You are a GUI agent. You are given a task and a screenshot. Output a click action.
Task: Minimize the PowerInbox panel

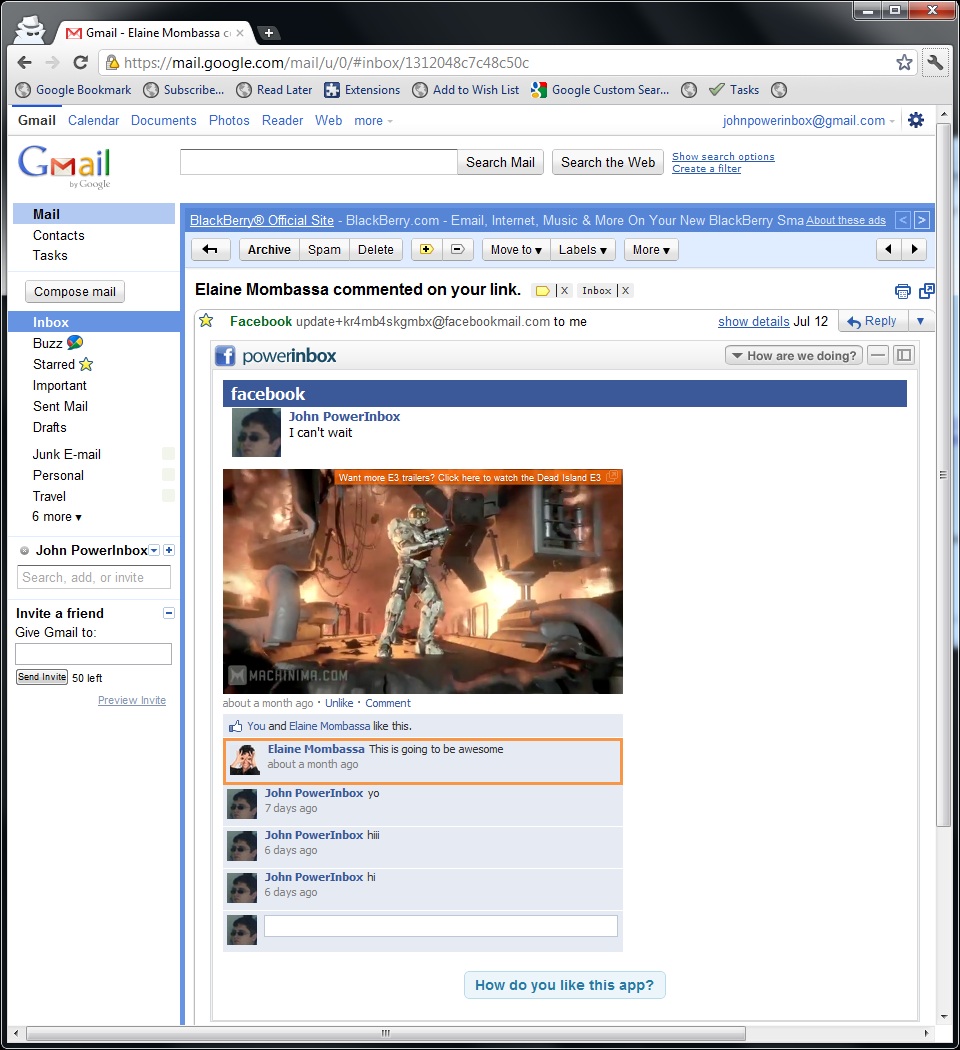[x=877, y=355]
